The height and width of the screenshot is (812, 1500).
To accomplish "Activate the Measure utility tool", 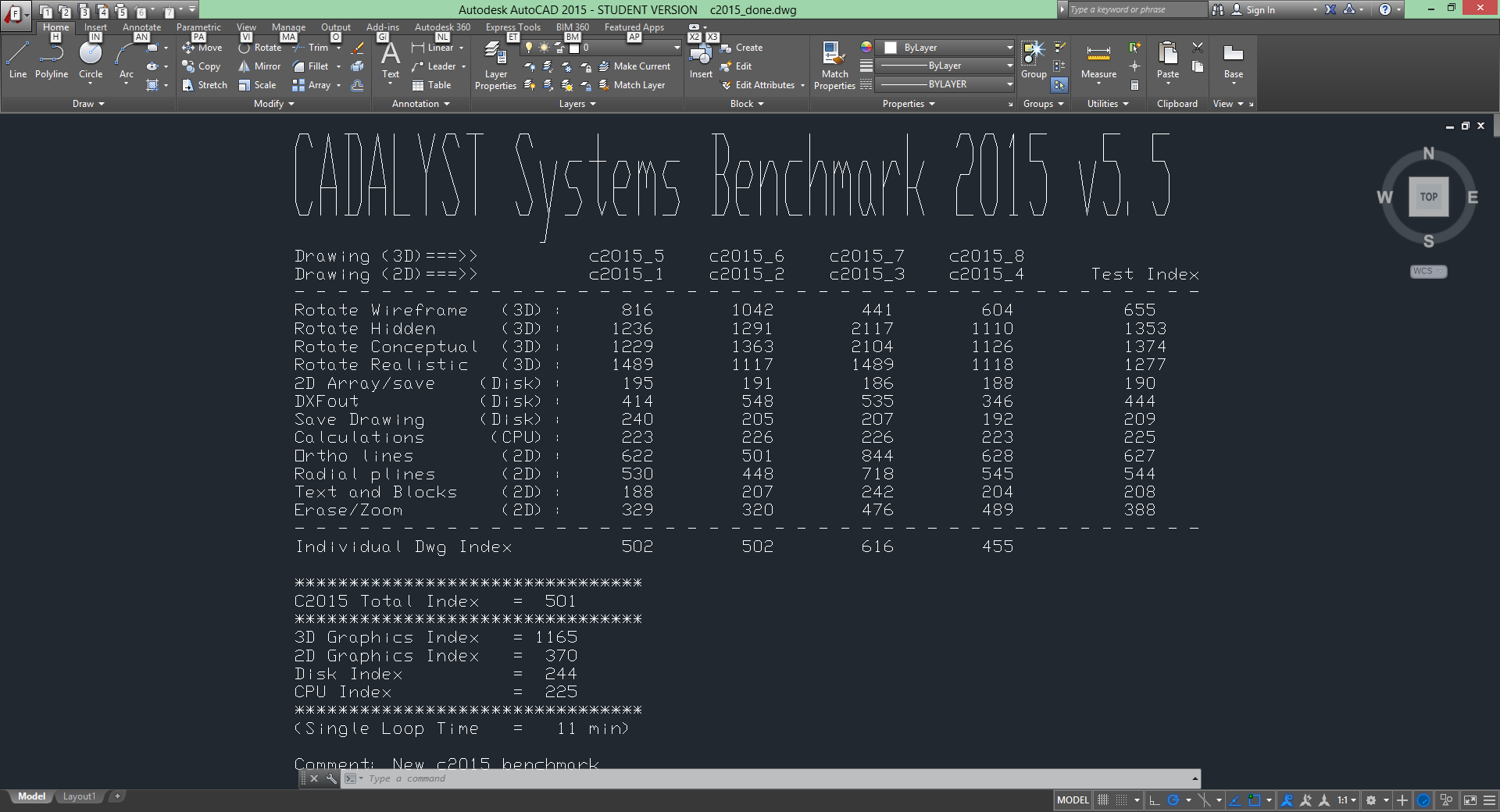I will (x=1098, y=61).
